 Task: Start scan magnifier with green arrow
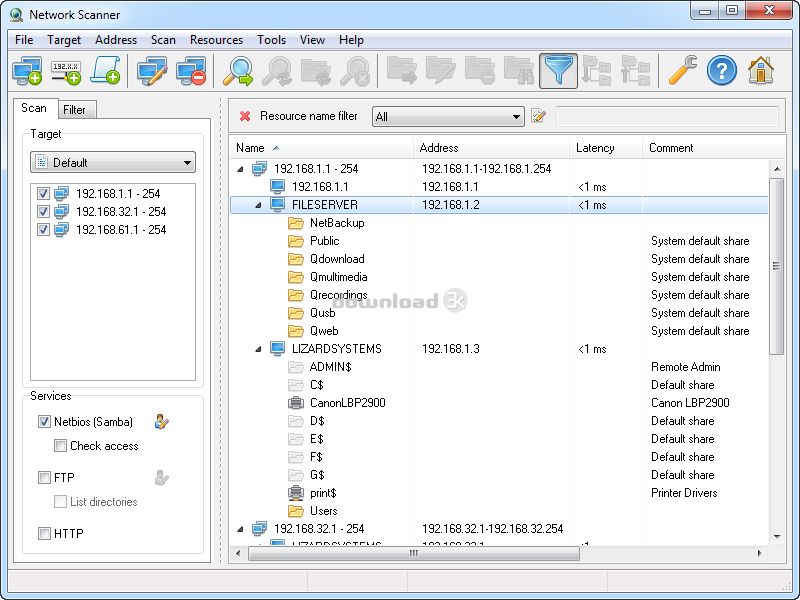coord(238,71)
